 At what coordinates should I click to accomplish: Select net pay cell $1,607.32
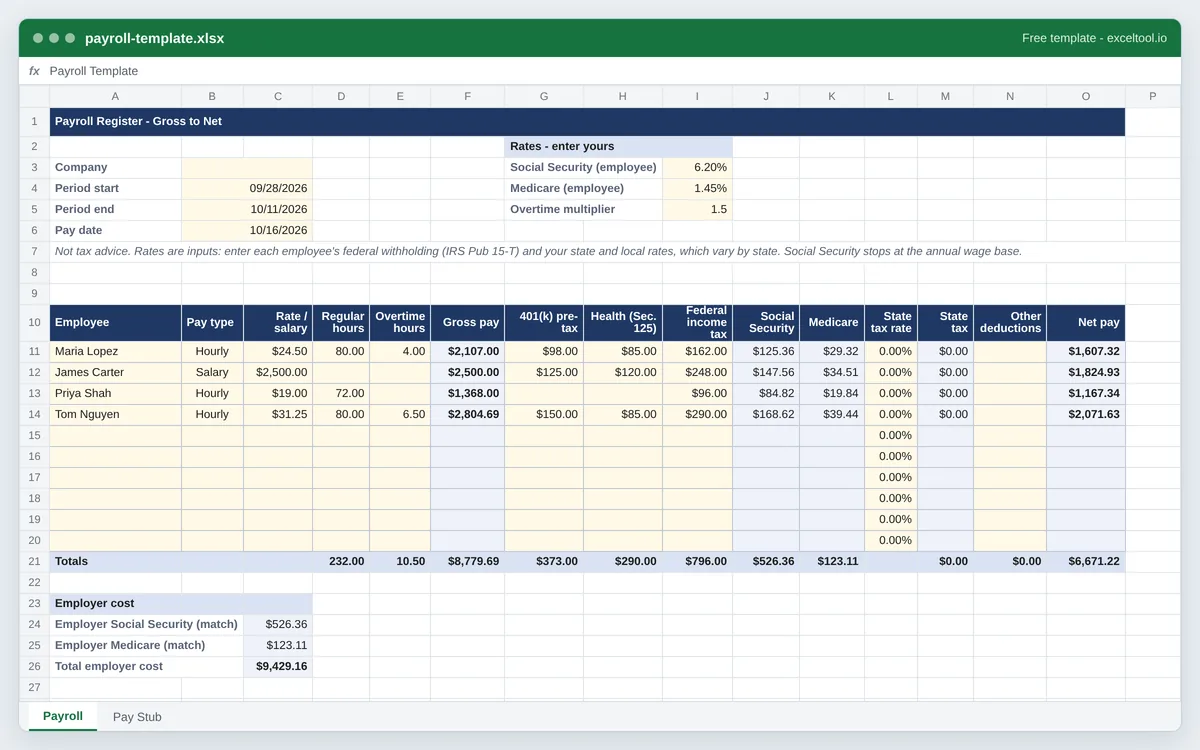1086,351
